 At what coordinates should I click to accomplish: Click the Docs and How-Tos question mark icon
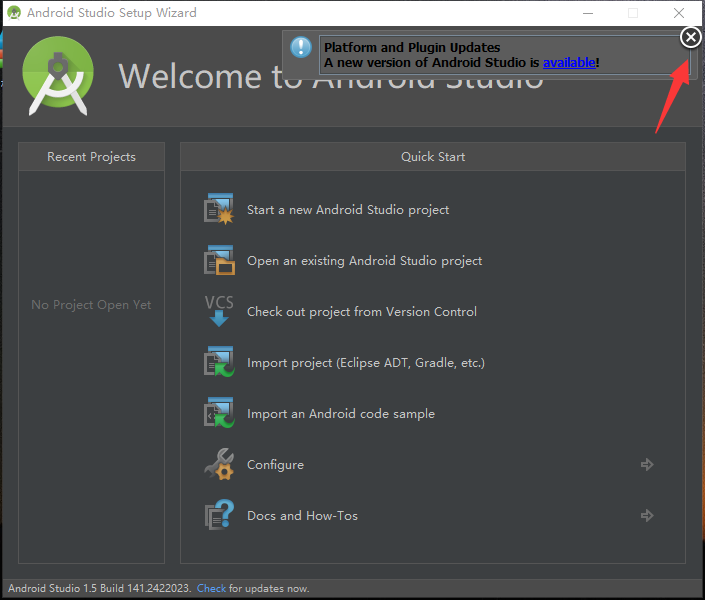coord(219,515)
